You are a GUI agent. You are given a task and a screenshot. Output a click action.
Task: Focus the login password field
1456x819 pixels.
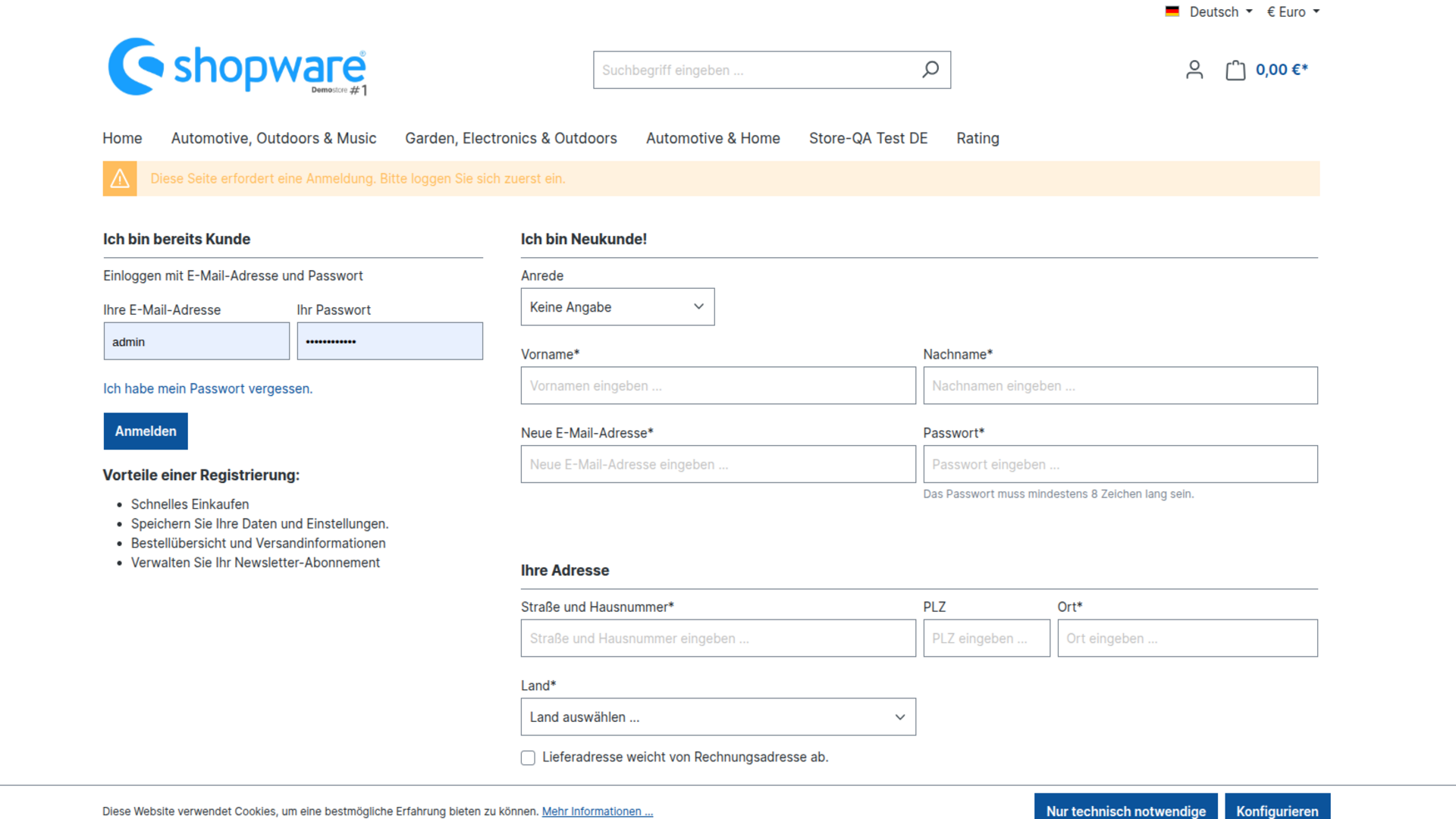(x=390, y=341)
